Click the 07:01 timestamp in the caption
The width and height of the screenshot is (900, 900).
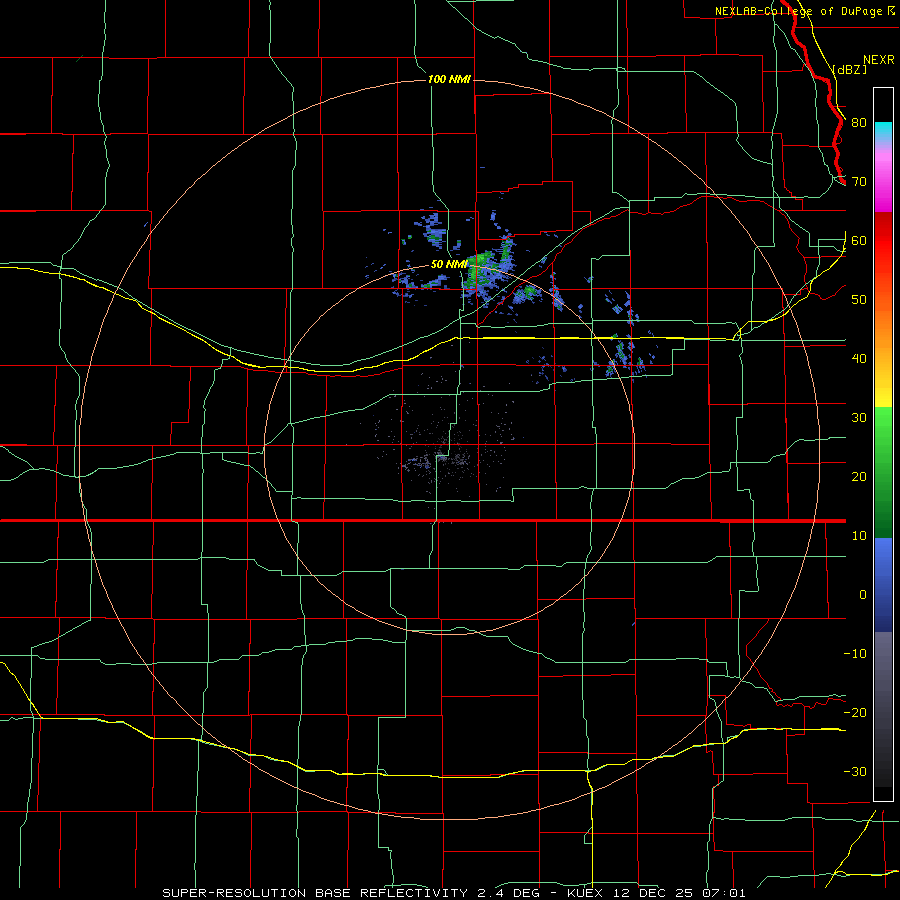(x=724, y=893)
